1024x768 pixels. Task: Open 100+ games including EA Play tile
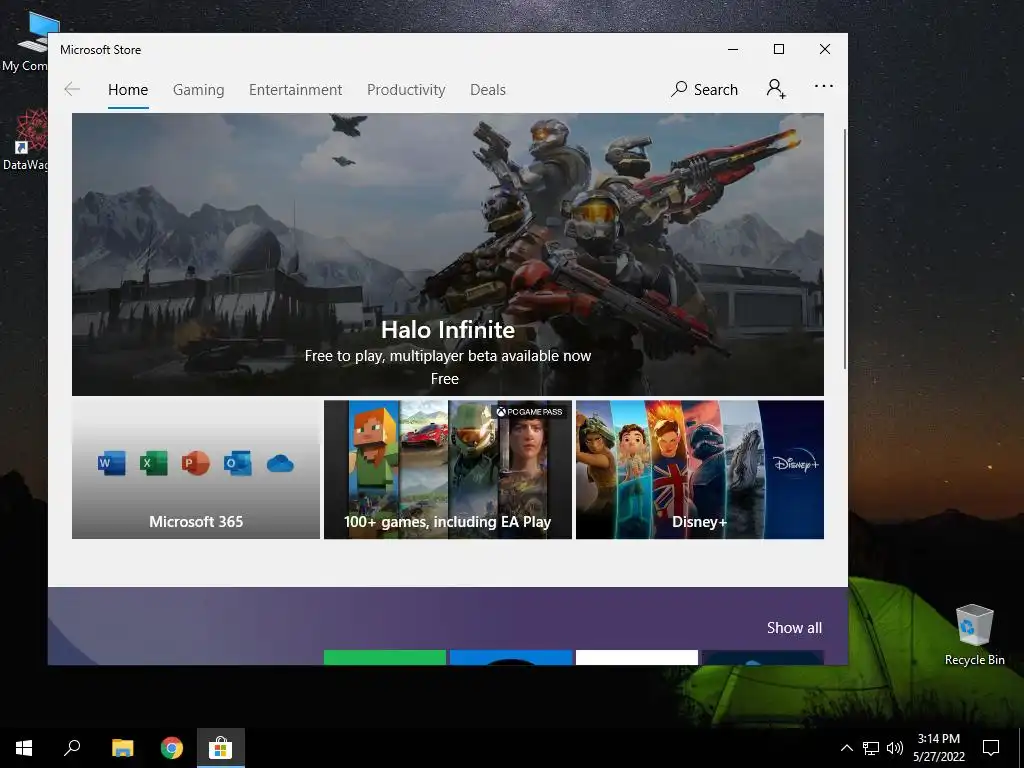point(448,470)
